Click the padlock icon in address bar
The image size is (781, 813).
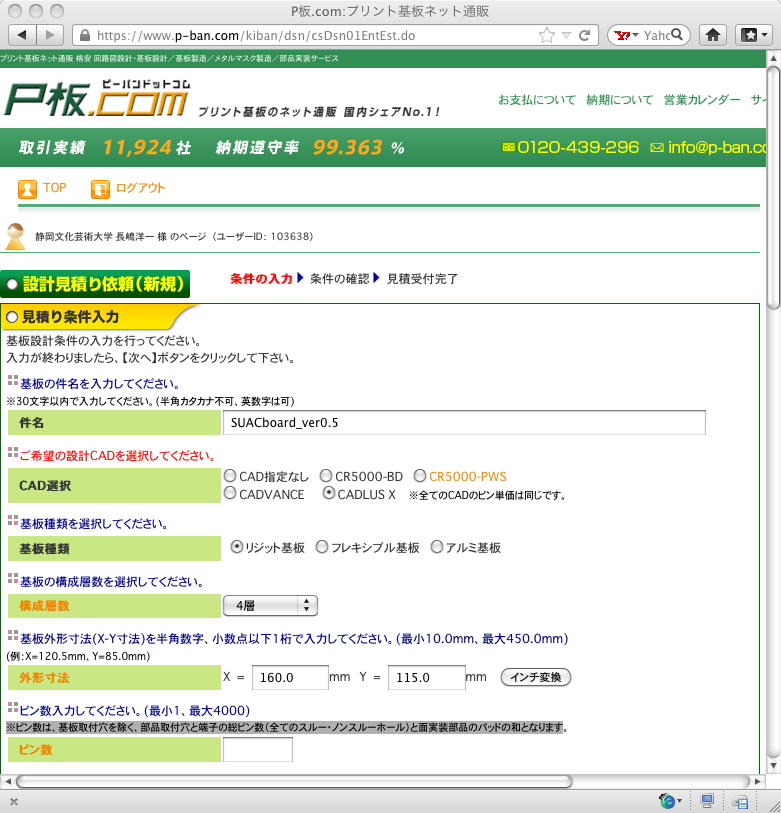(x=85, y=35)
